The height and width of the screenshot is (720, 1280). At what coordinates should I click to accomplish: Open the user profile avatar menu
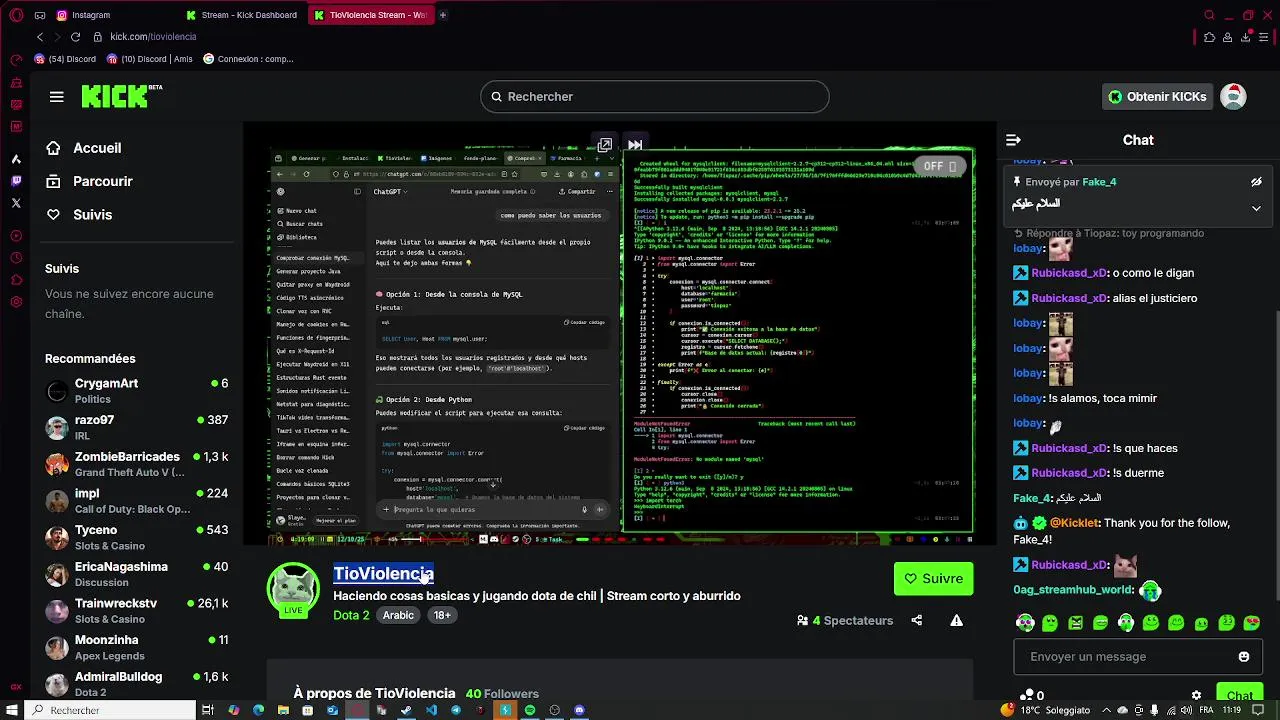pyautogui.click(x=1233, y=97)
